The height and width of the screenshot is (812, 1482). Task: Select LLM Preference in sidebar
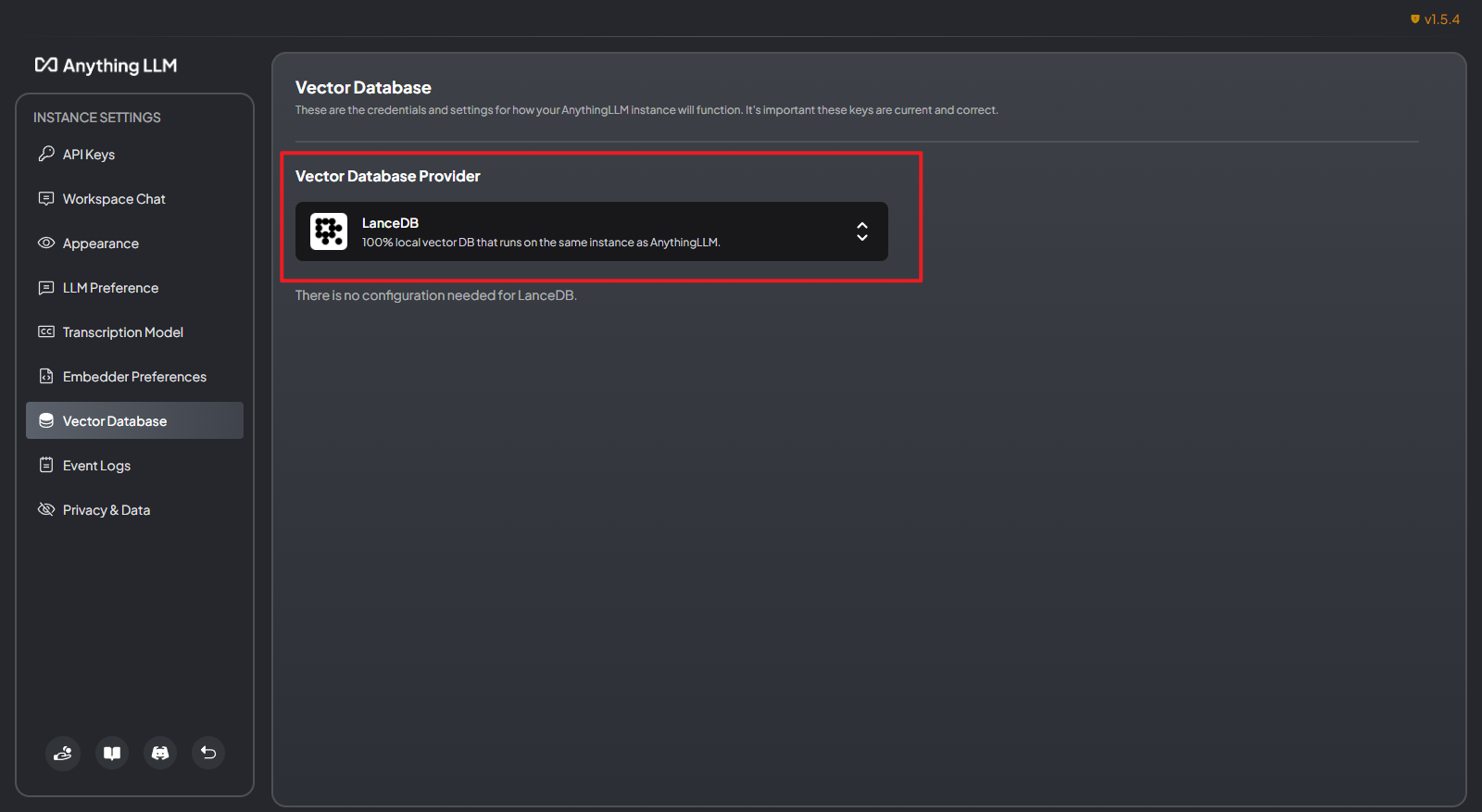click(x=134, y=287)
